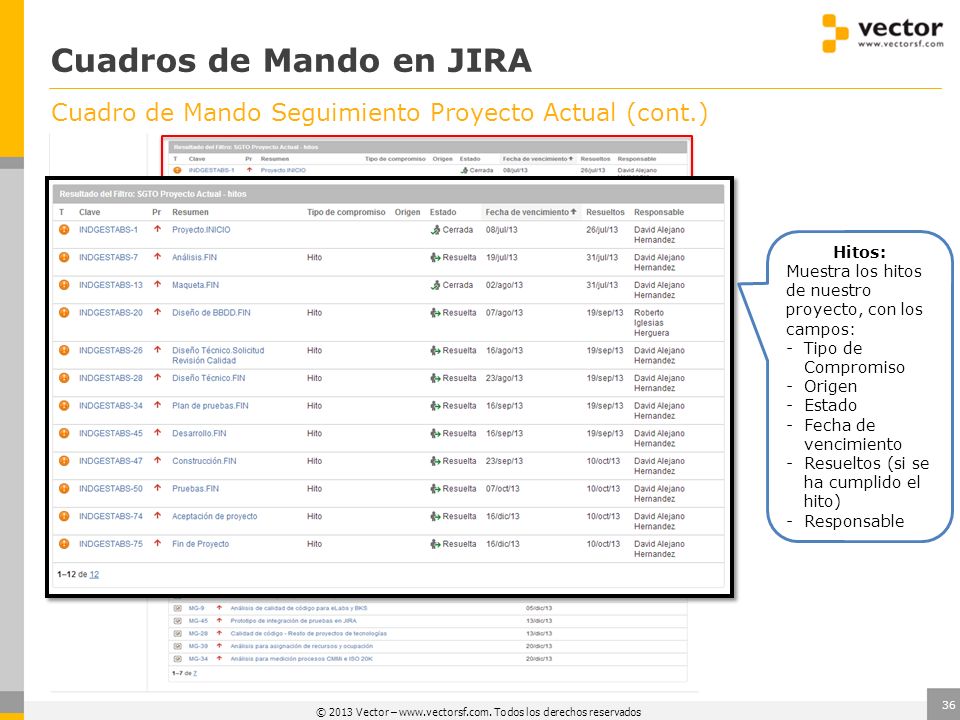960x720 pixels.
Task: Open the Proyecto.INICIO summary link
Action: (201, 230)
